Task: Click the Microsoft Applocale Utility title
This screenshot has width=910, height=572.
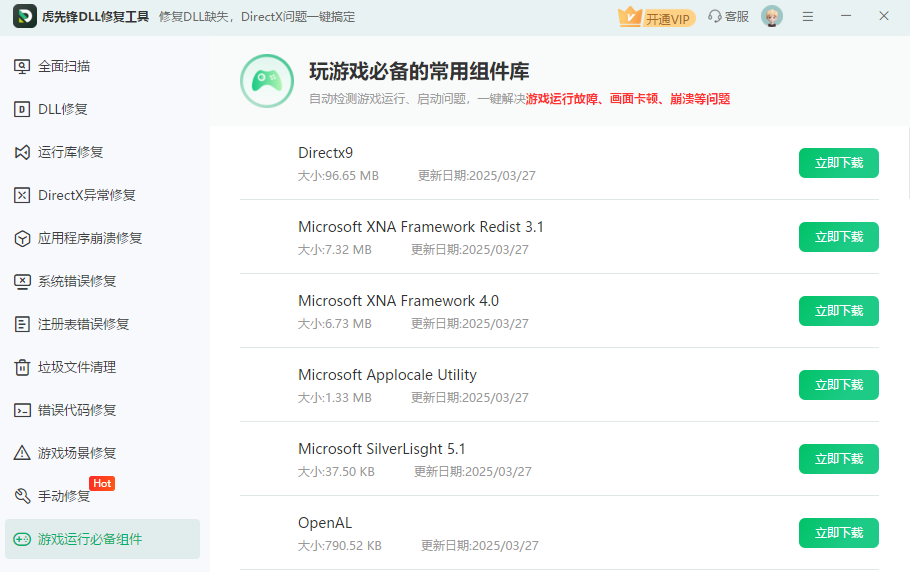Action: pos(387,375)
